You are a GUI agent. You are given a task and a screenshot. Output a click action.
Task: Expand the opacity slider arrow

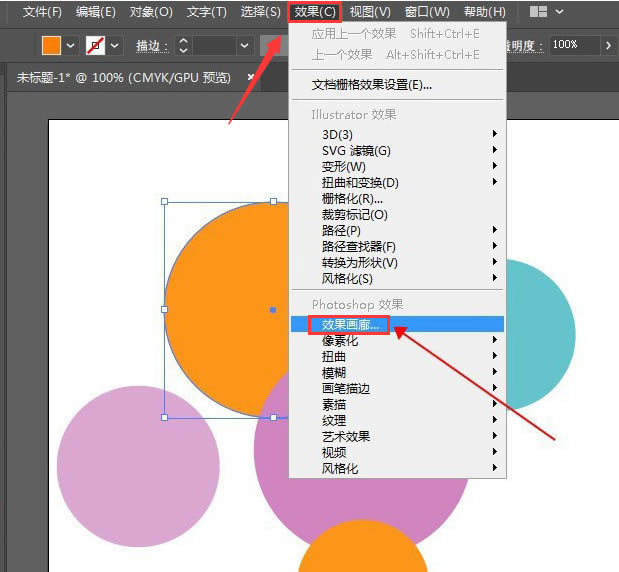(x=608, y=45)
